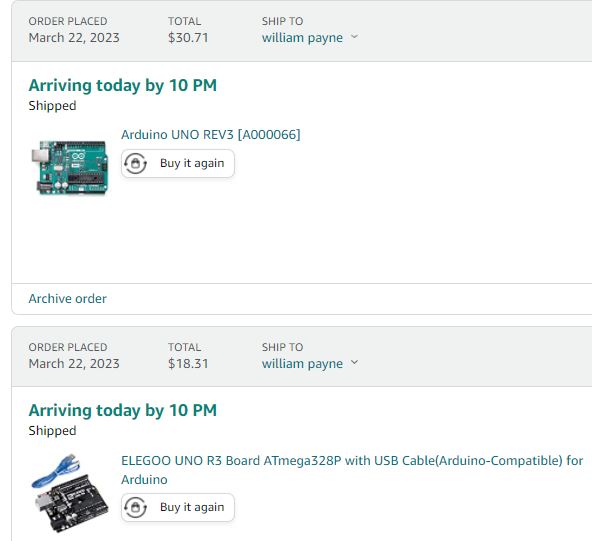The image size is (592, 541).
Task: Click the Arduino UNO REV3 reorder icon
Action: [135, 163]
